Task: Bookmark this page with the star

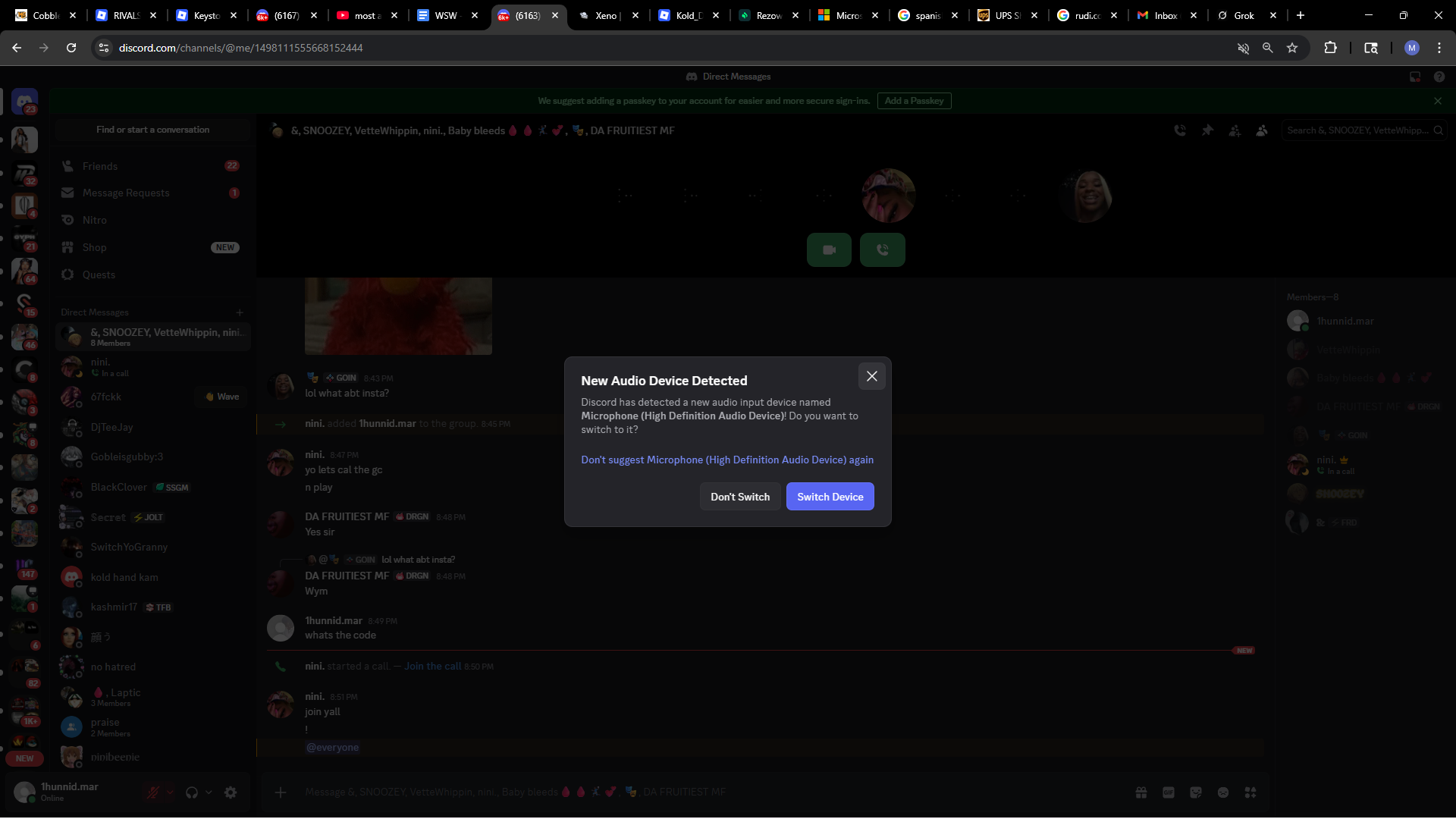Action: tap(1292, 48)
